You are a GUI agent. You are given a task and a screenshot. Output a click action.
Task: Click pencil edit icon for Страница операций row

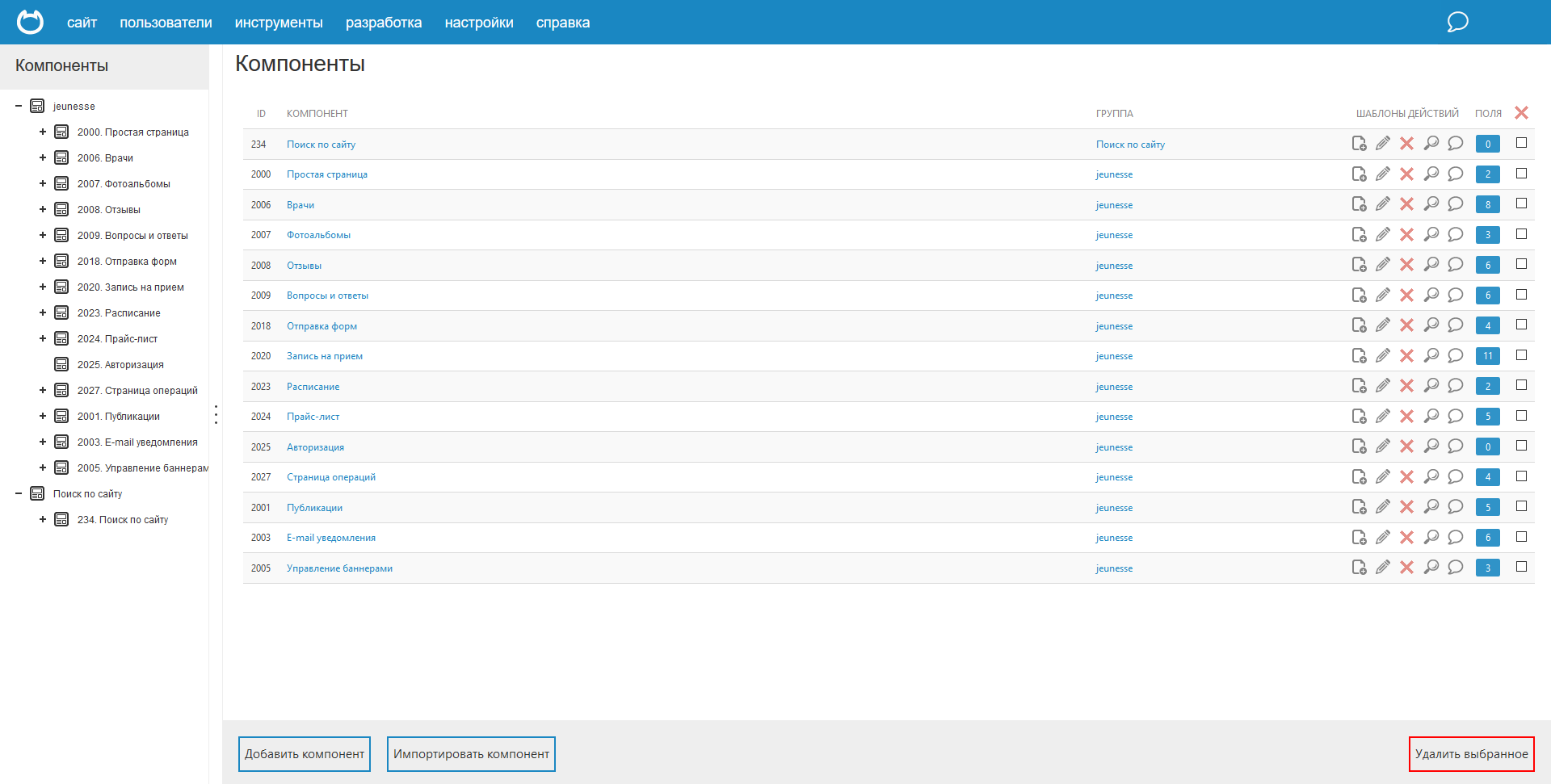[x=1383, y=476]
